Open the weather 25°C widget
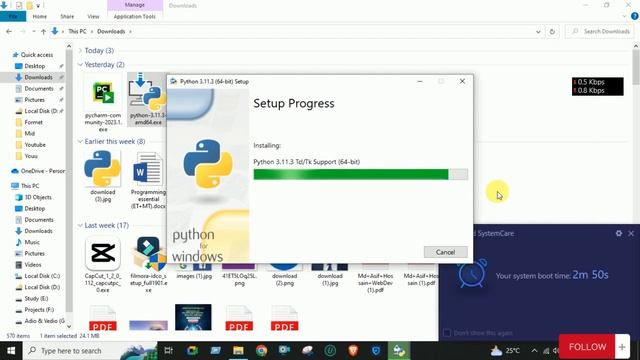 (x=505, y=350)
